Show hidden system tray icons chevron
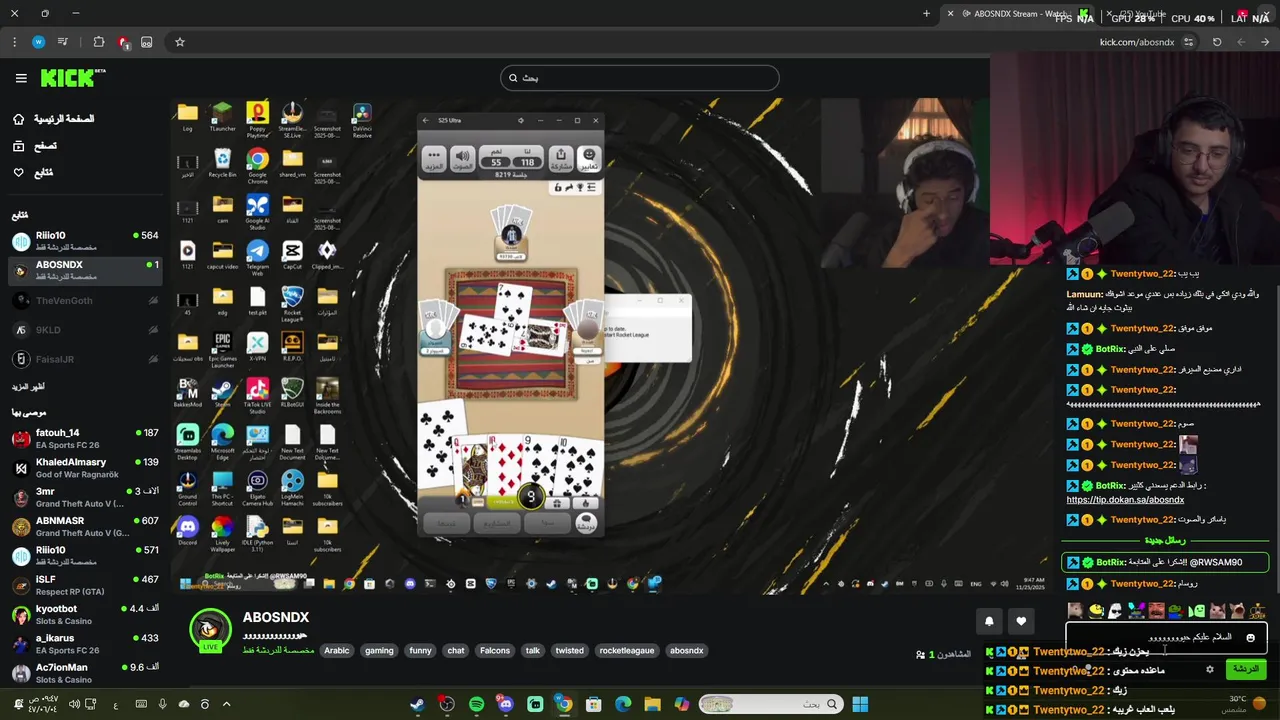 [226, 704]
